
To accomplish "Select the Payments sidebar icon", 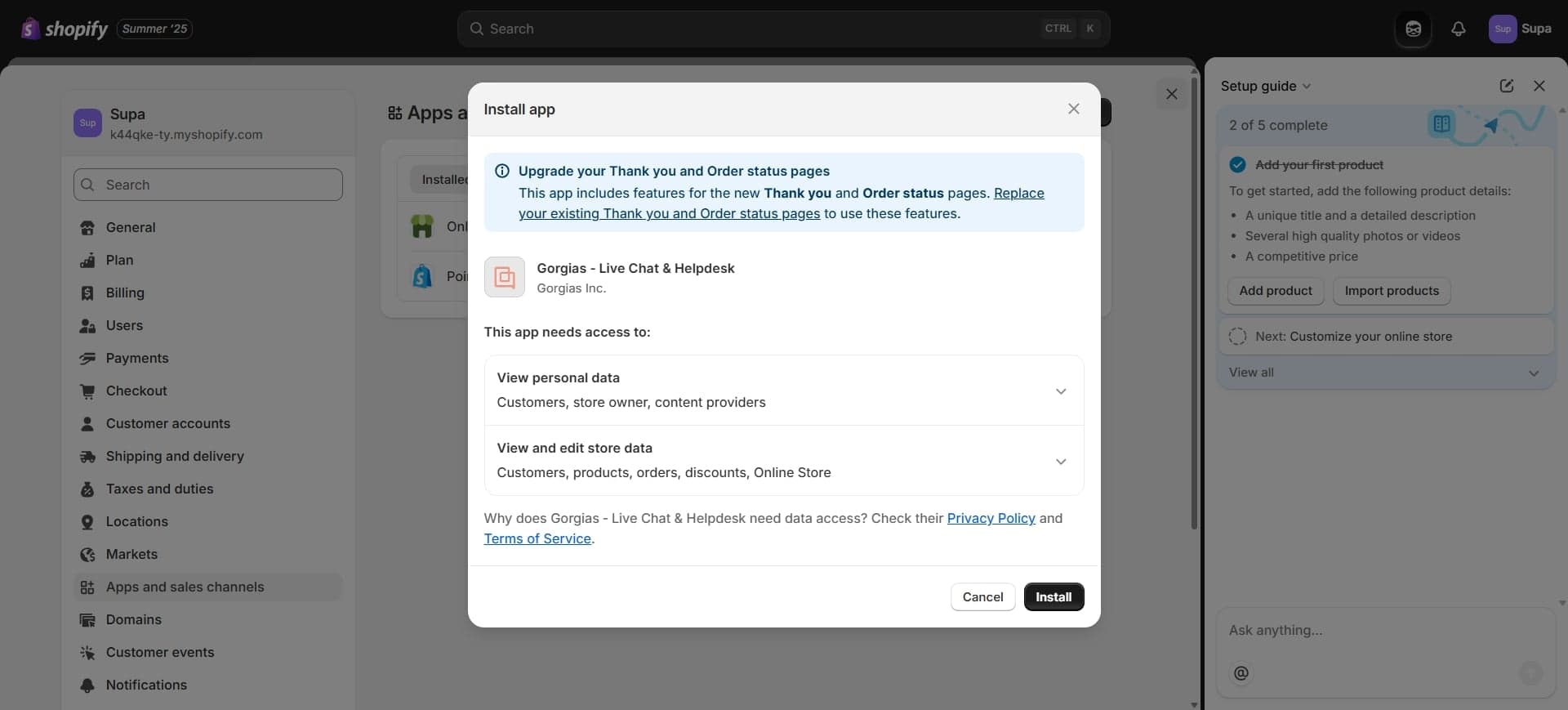I will click(88, 359).
